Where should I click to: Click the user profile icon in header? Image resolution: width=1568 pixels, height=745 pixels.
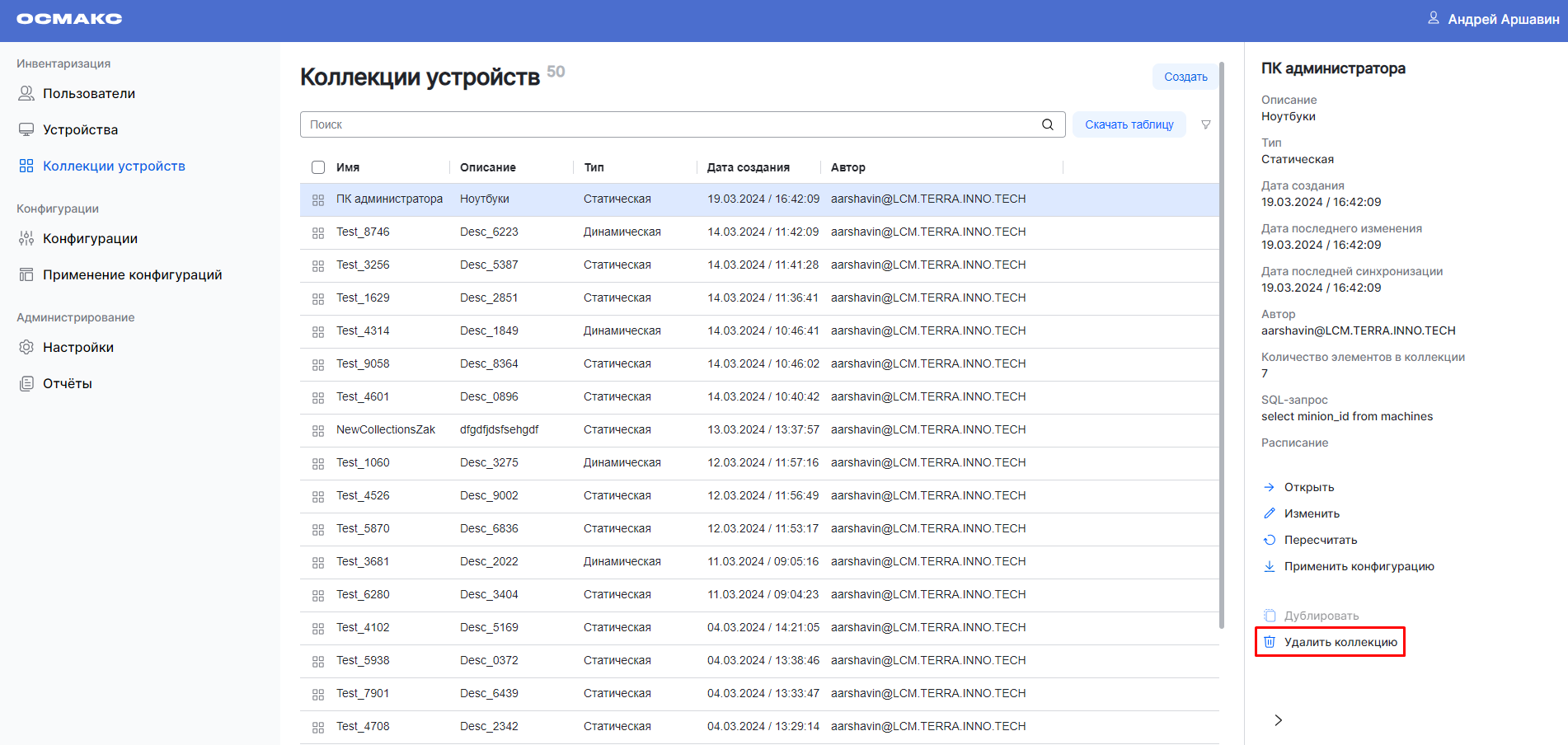(1433, 18)
